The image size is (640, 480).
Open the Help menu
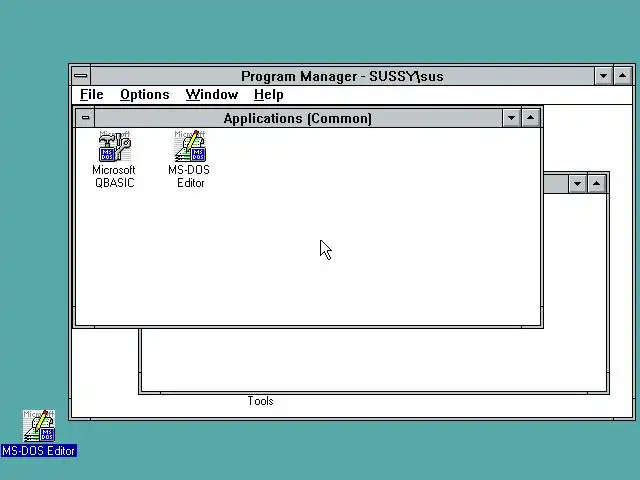(269, 95)
